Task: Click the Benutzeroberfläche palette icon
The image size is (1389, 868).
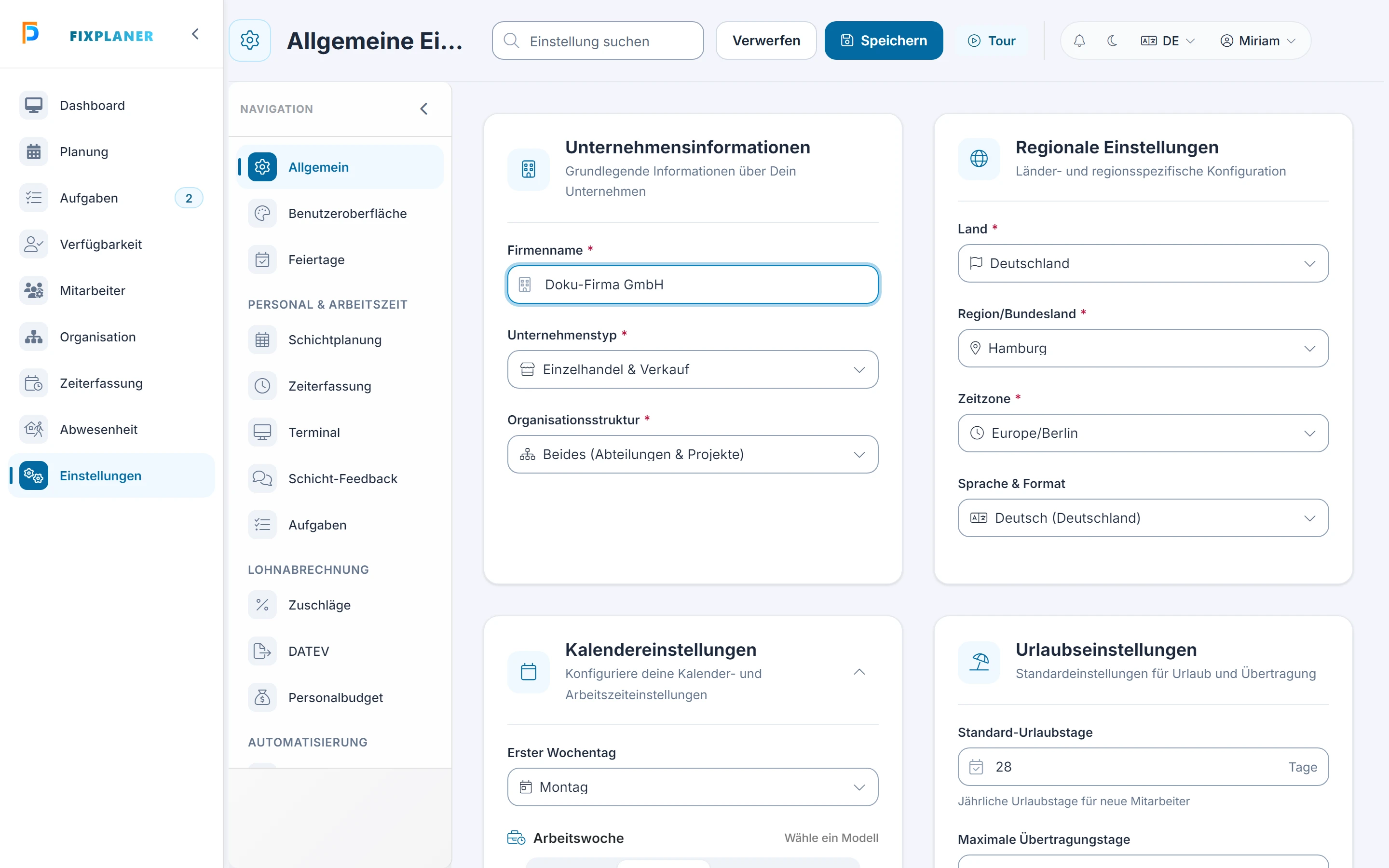Action: [x=262, y=214]
